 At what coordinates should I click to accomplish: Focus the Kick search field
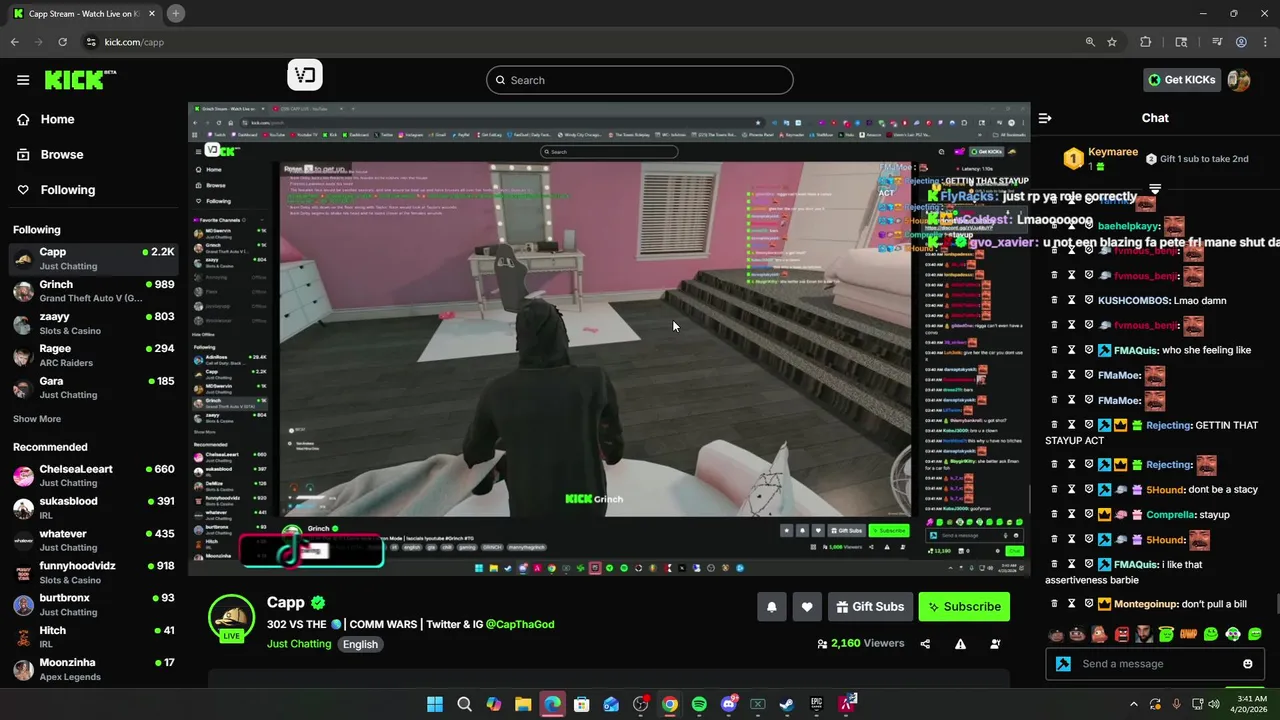tap(640, 80)
